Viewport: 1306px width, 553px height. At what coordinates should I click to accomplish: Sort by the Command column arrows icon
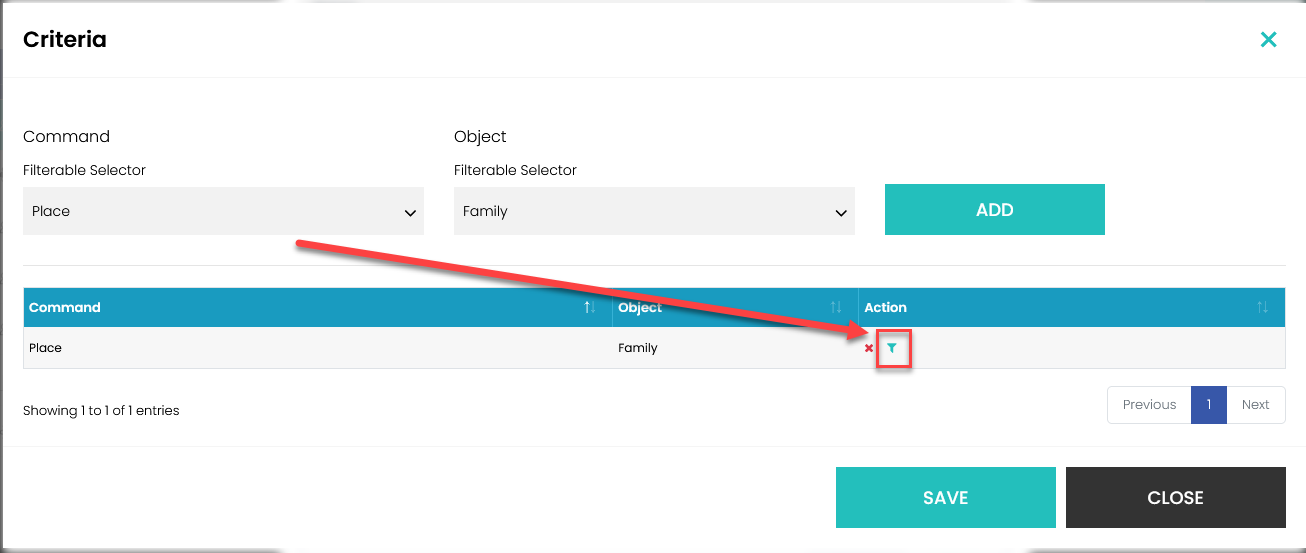pyautogui.click(x=590, y=308)
